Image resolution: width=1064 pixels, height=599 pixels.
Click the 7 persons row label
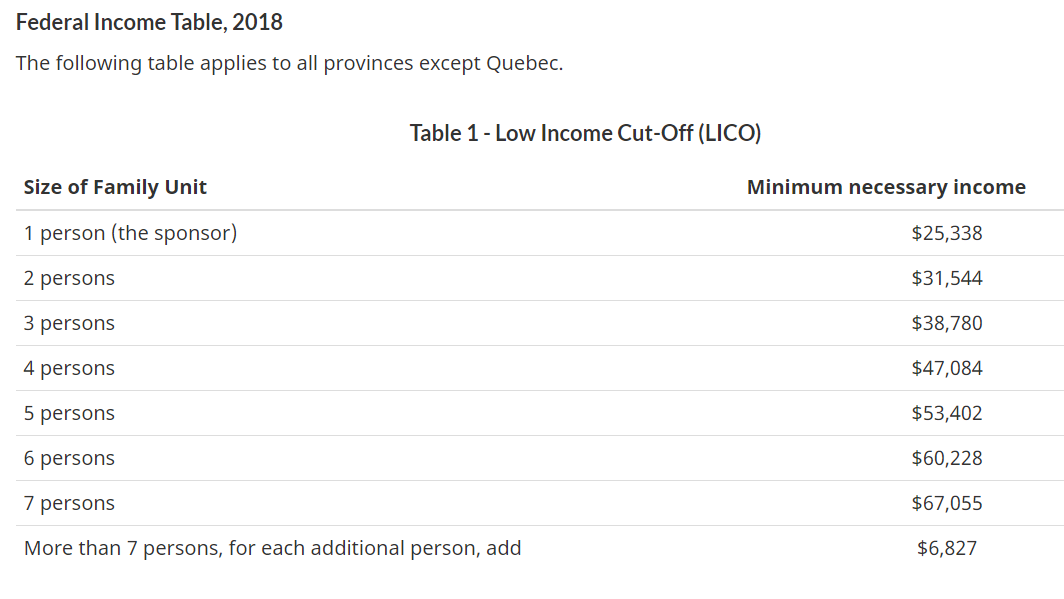[x=69, y=503]
